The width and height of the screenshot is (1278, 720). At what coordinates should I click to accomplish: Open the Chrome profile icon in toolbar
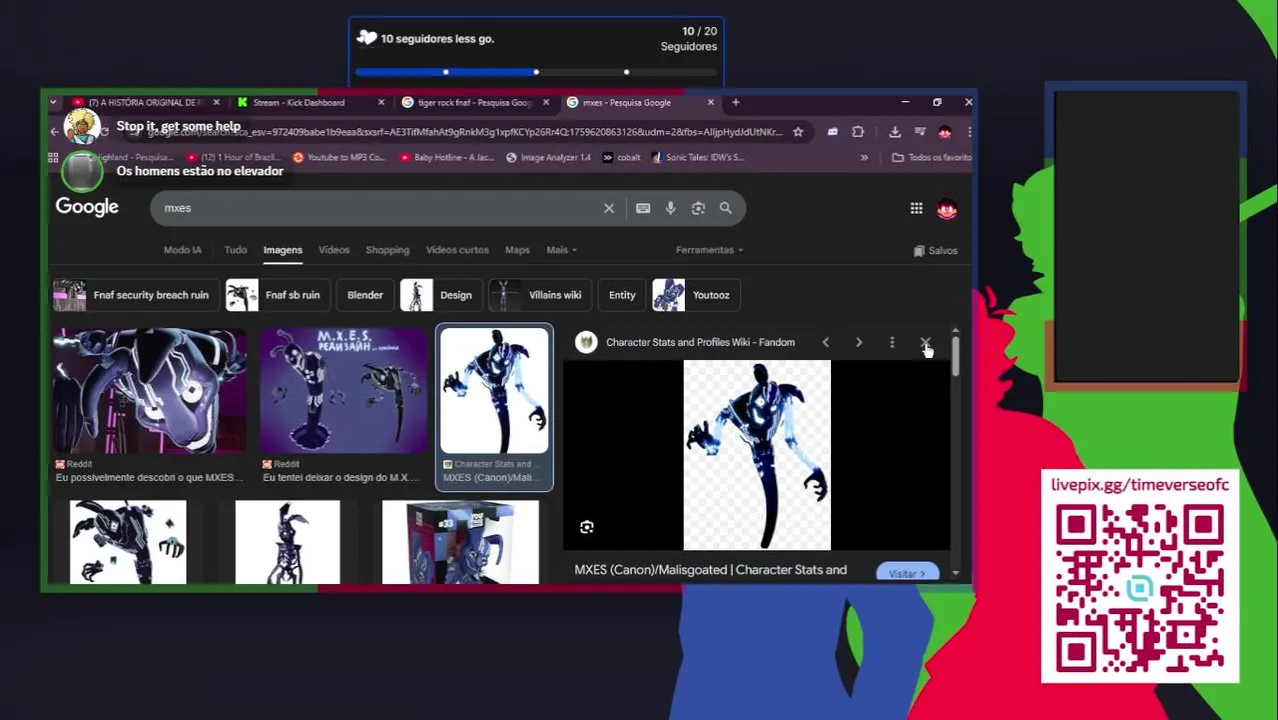pos(945,132)
